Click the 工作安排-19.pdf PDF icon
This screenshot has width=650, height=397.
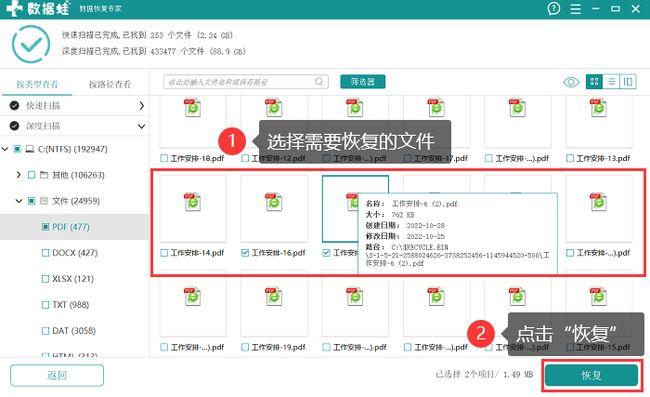pyautogui.click(x=274, y=297)
